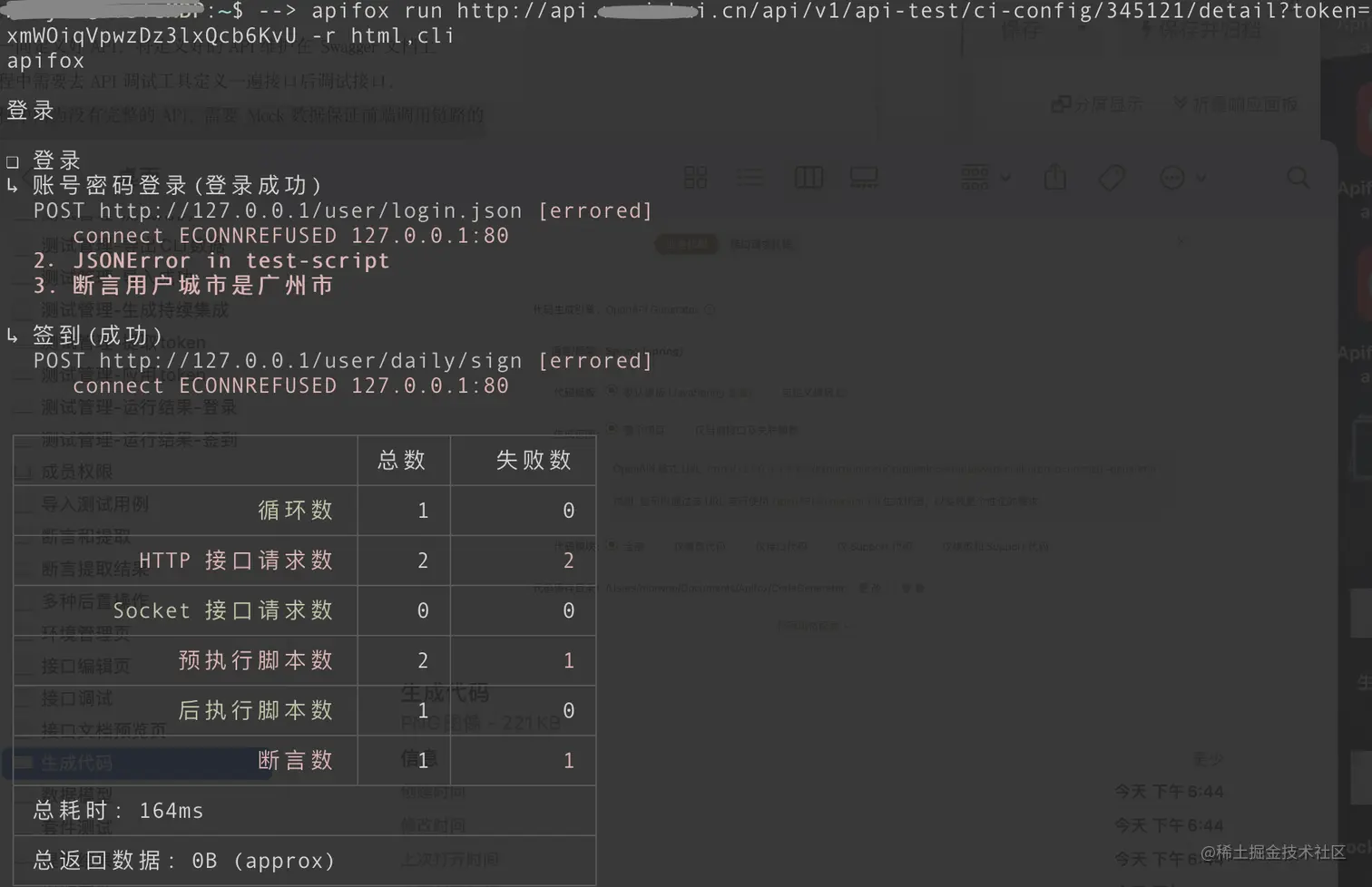Select the 成员权限 file in the Finder list
The height and width of the screenshot is (887, 1372).
[76, 471]
